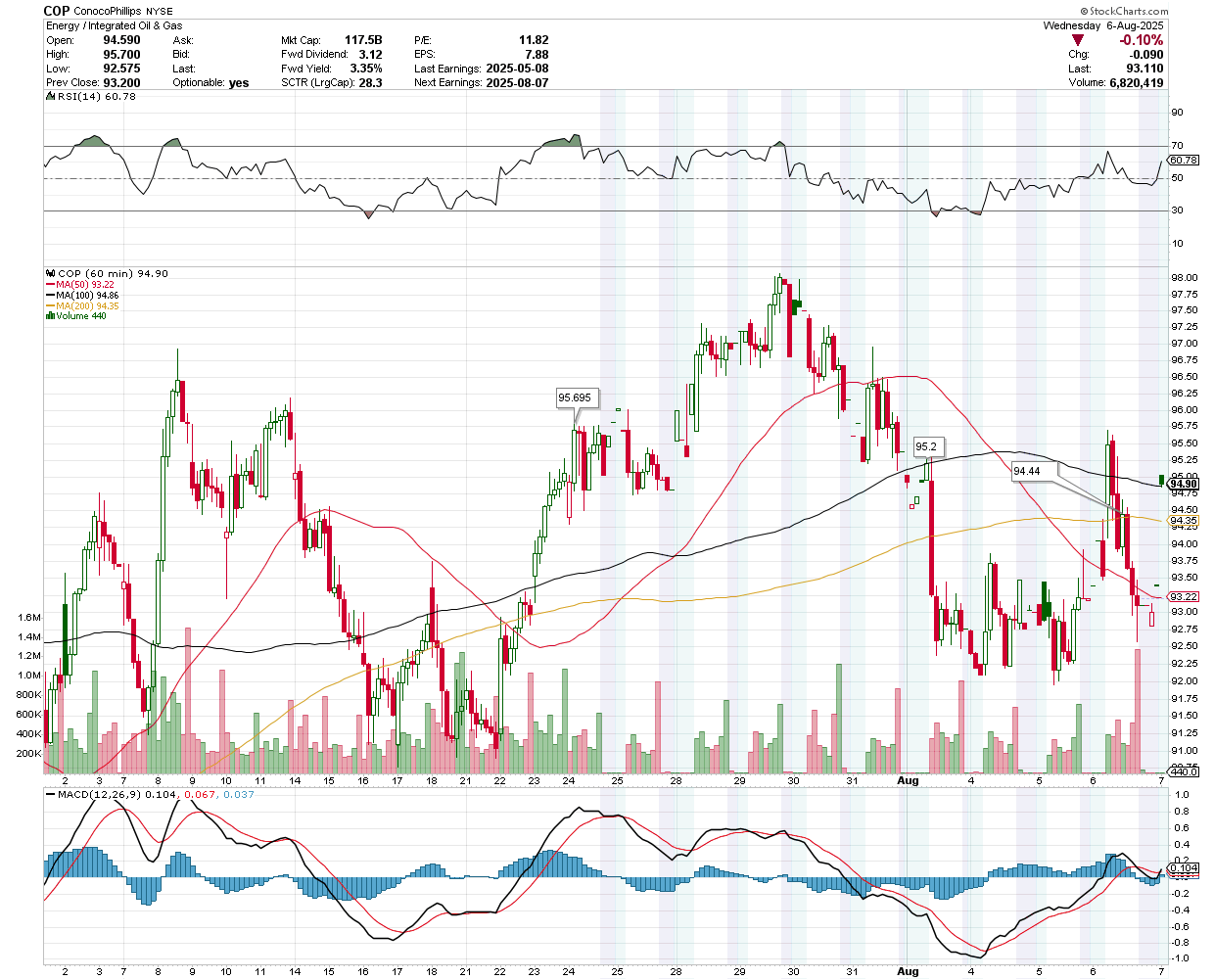Click the date Wednesday 6-Aug-2025
The image size is (1214, 980).
coord(1103,25)
